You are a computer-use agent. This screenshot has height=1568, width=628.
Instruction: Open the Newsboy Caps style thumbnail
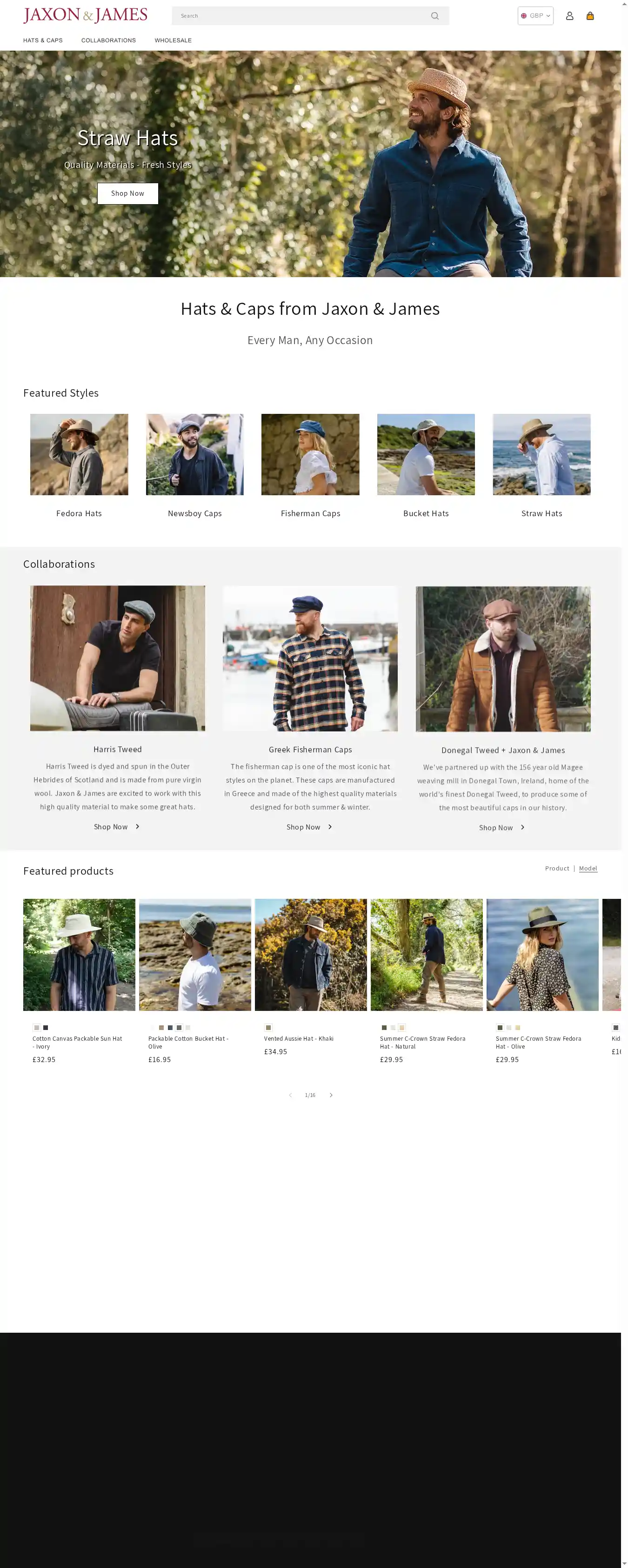194,454
